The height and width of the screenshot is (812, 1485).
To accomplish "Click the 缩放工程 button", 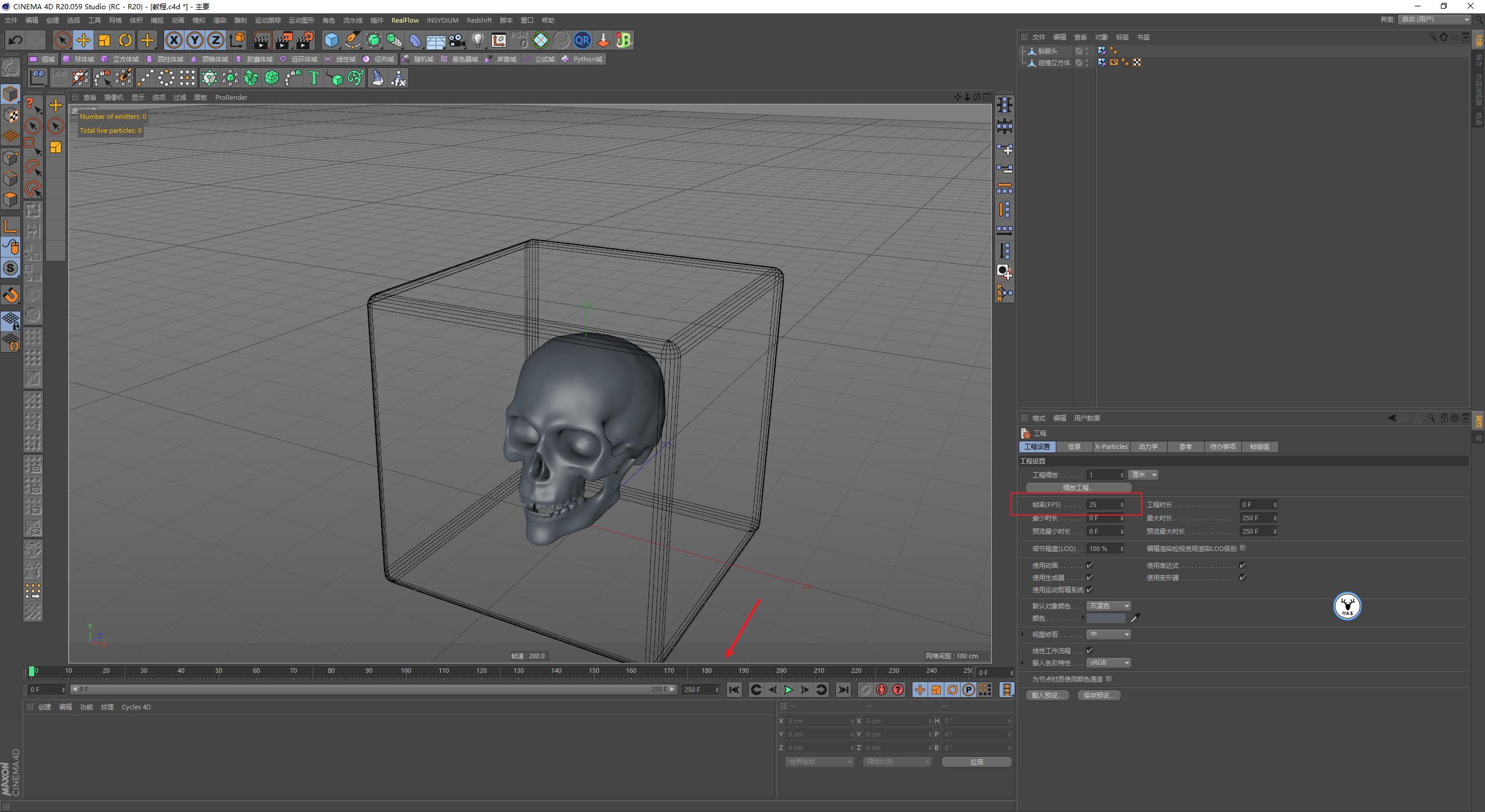I will (1078, 487).
